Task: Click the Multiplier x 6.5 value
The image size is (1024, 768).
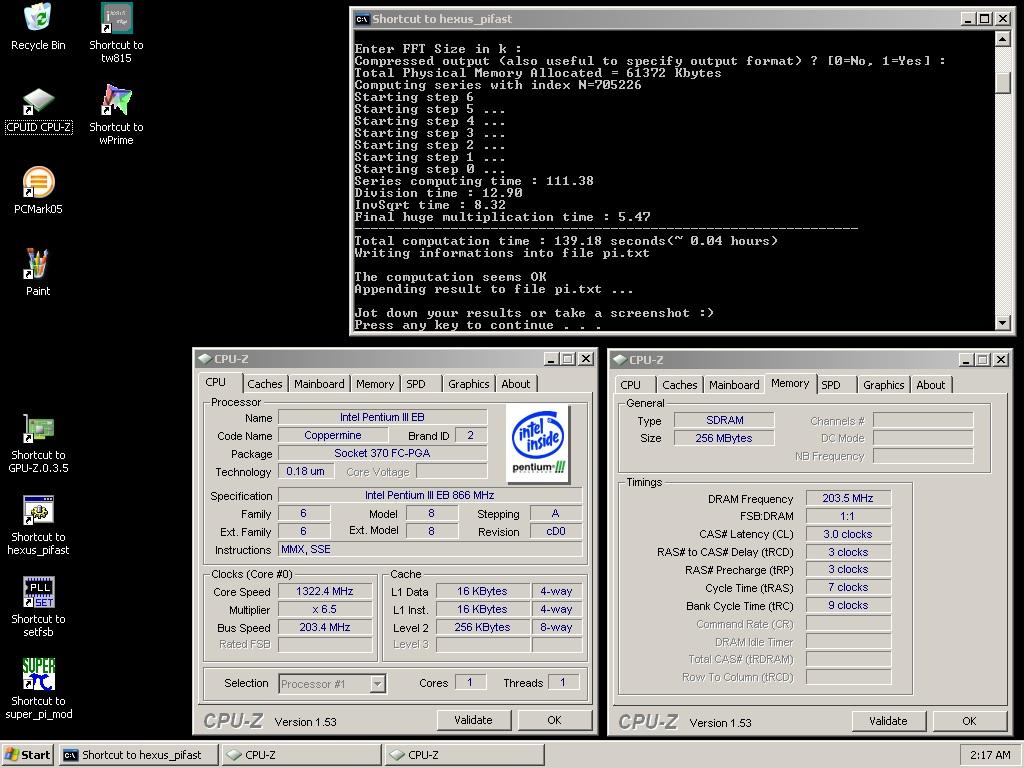Action: (x=325, y=609)
